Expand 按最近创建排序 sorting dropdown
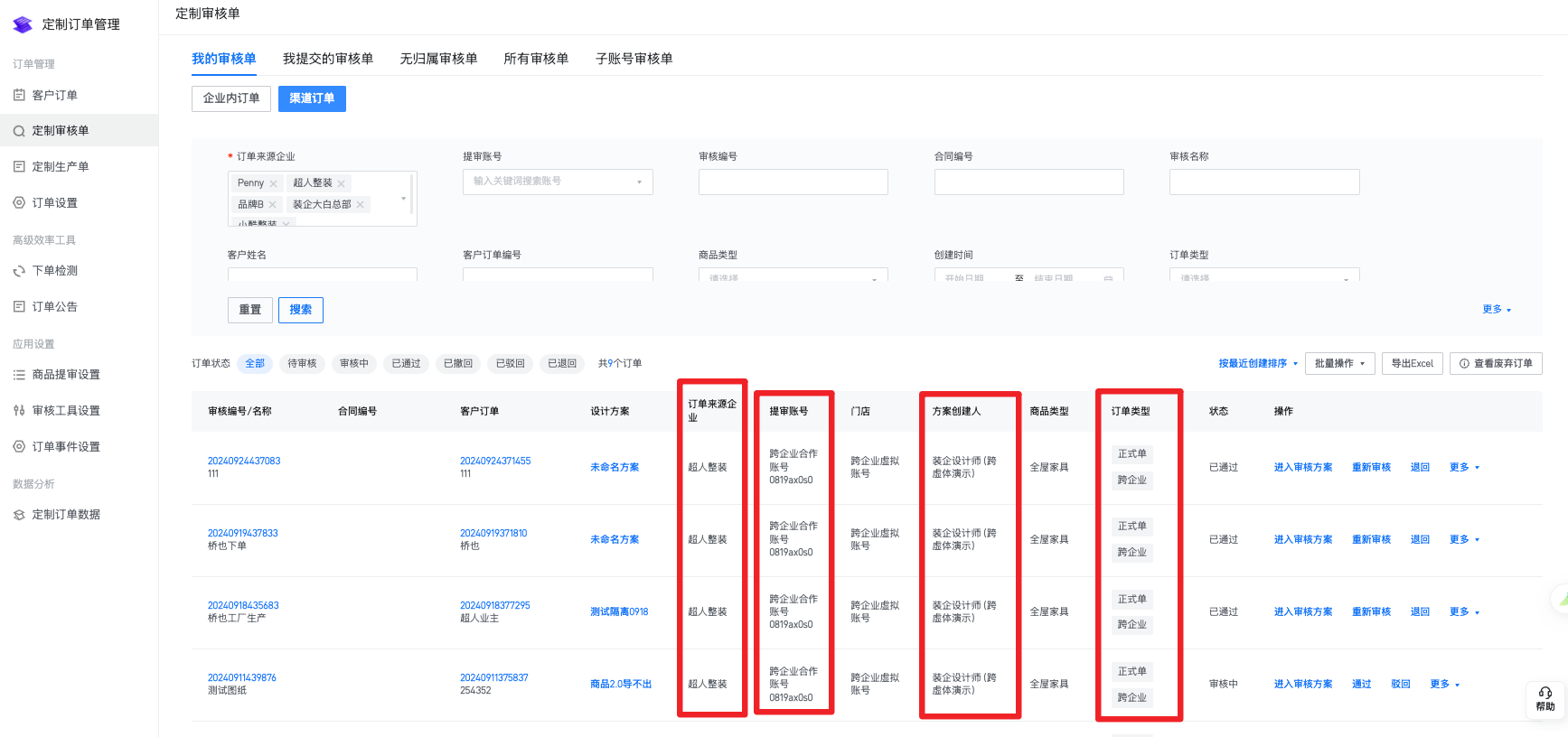This screenshot has width=1568, height=737. (1257, 363)
